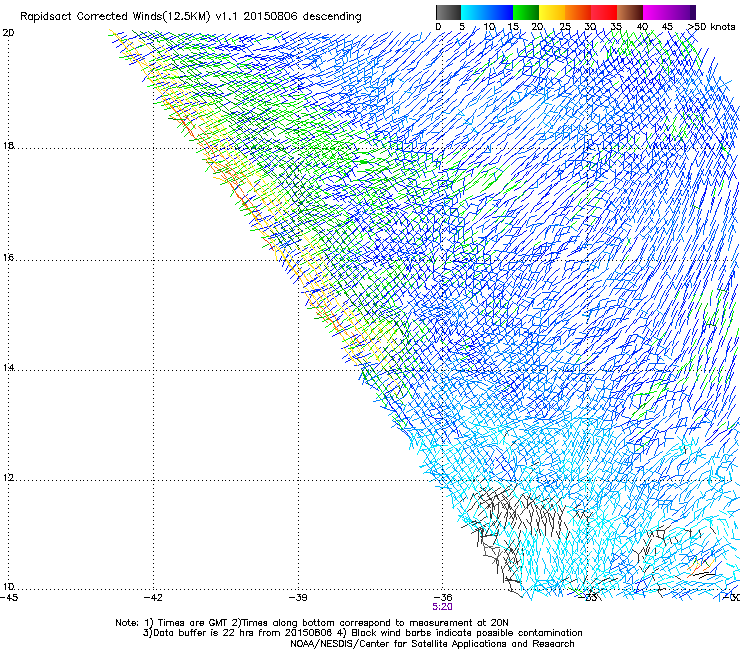Click the latitude '14' label on left axis
This screenshot has height=650, width=740.
(x=8, y=368)
